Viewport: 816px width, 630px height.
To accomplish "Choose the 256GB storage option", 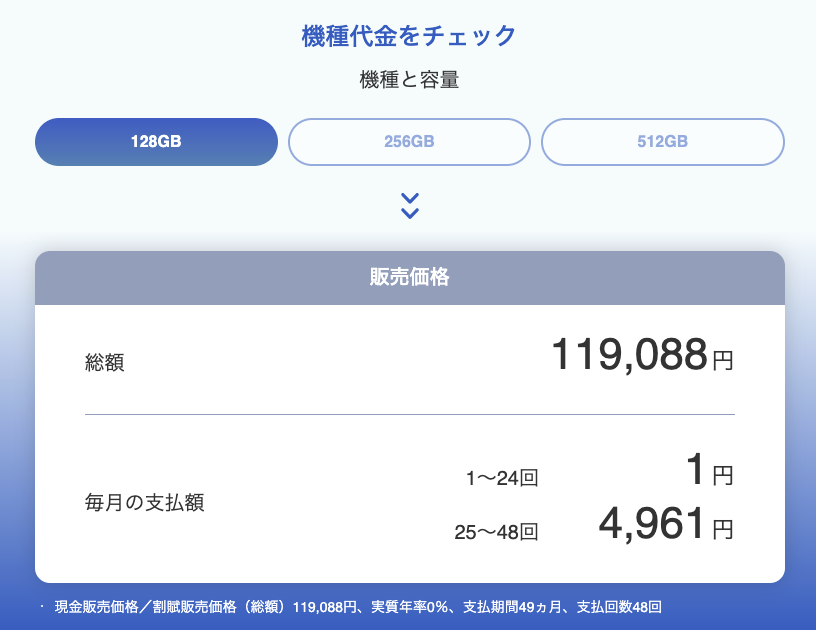I will click(409, 142).
